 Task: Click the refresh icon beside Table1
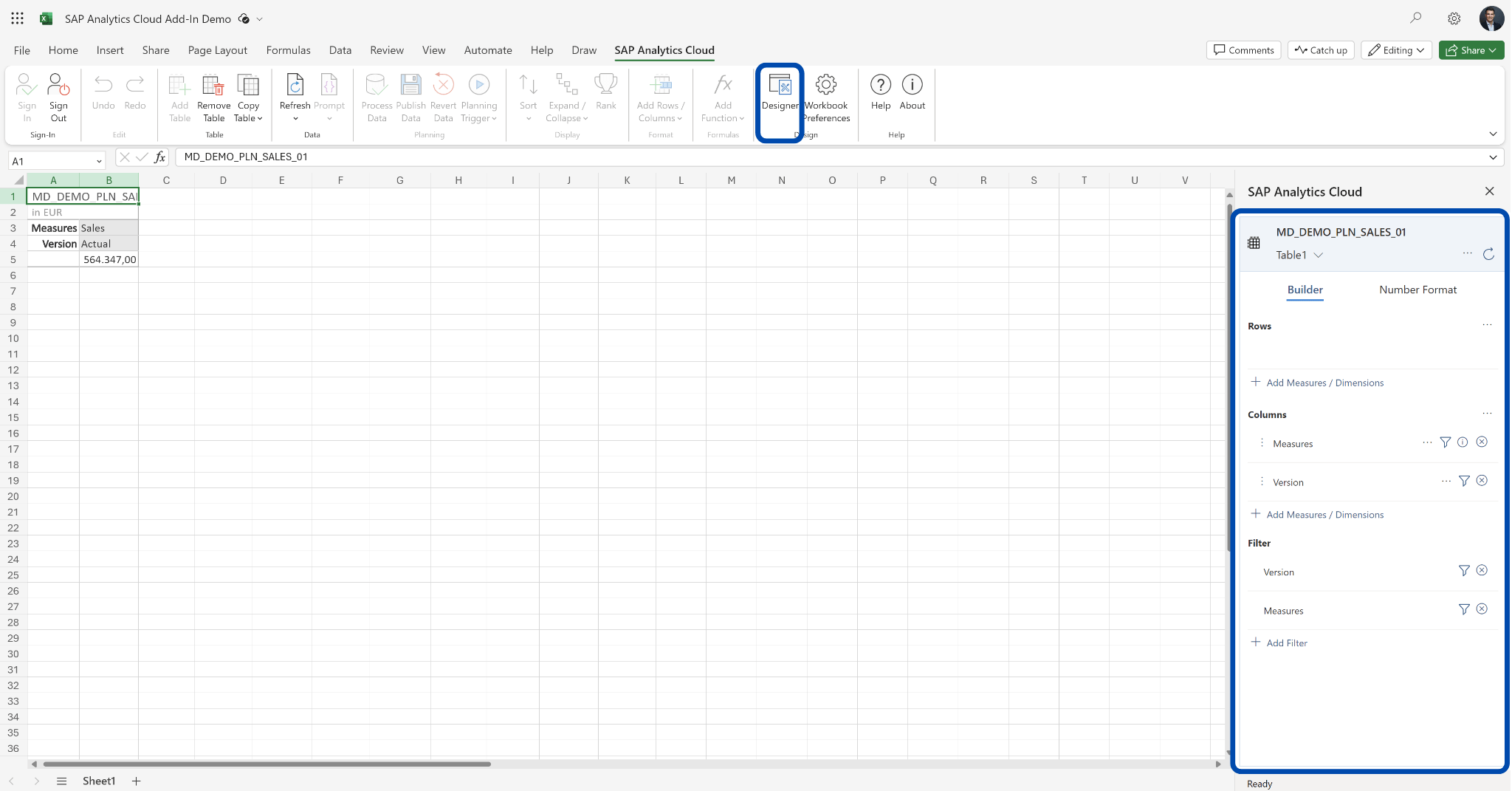point(1488,255)
